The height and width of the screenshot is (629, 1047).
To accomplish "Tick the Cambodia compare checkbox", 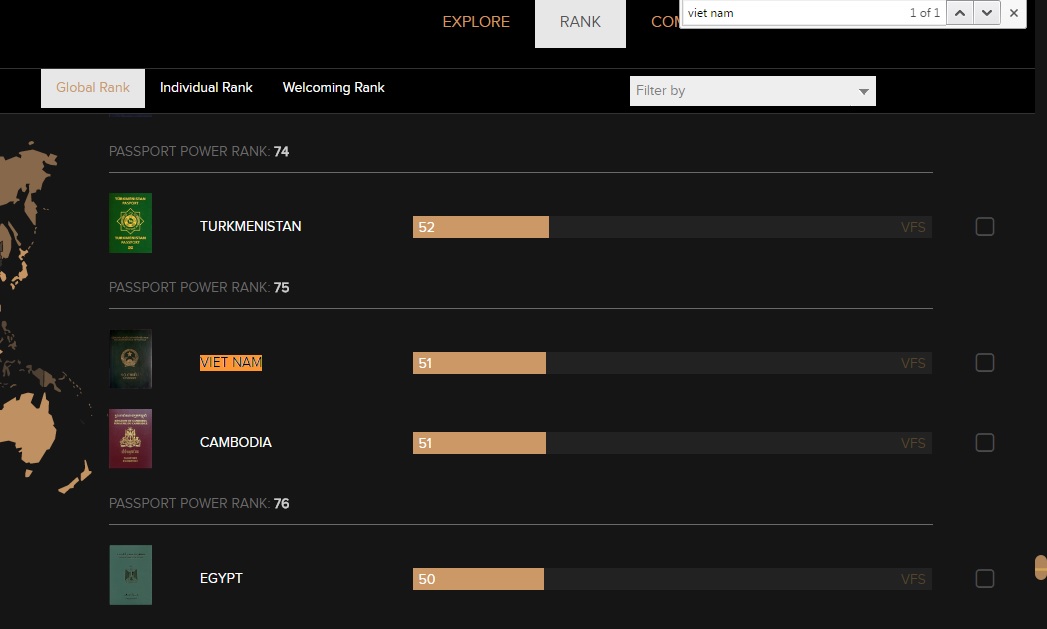I will (985, 443).
